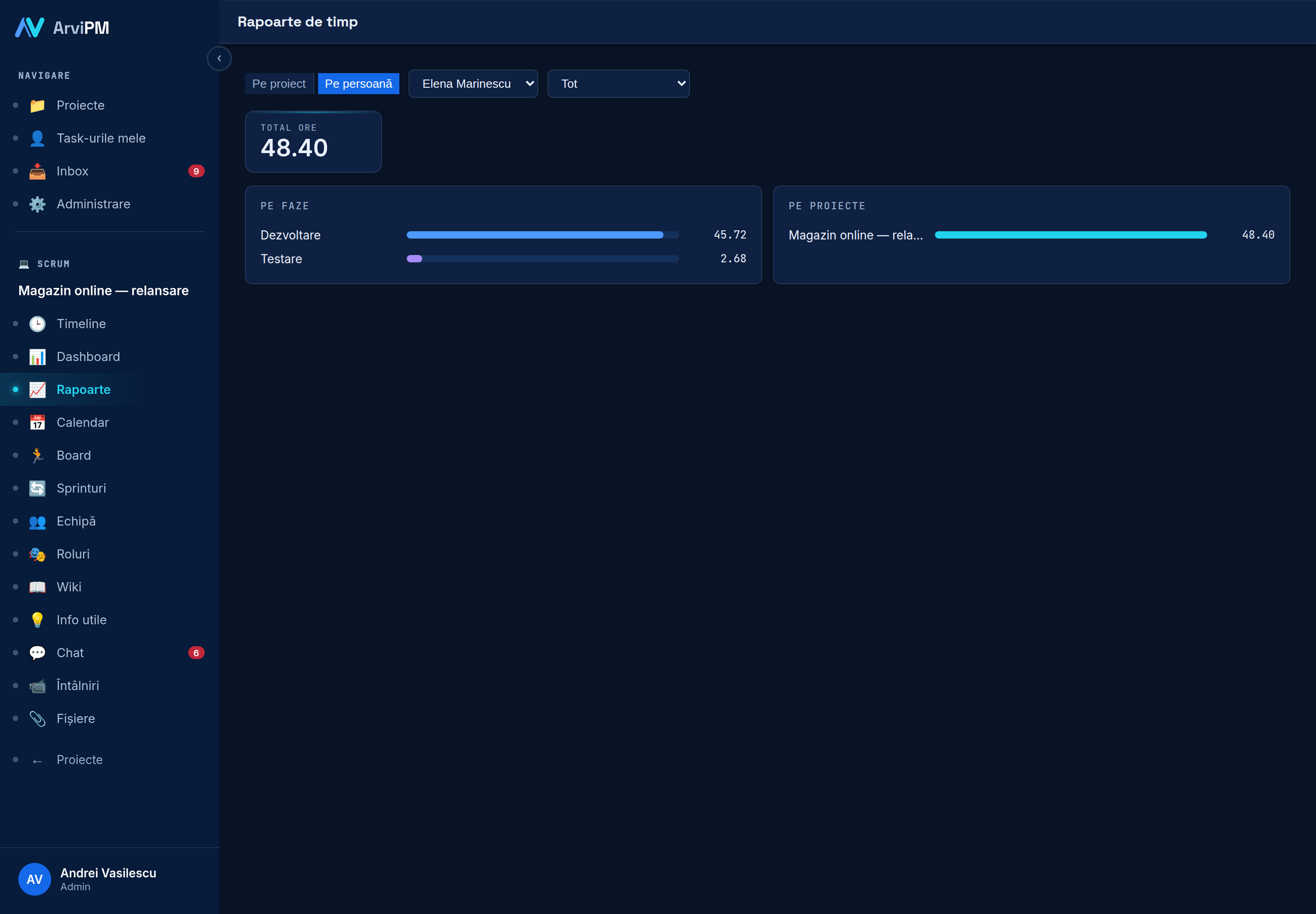The width and height of the screenshot is (1316, 914).
Task: Click the Chat badge showing 6
Action: [196, 653]
